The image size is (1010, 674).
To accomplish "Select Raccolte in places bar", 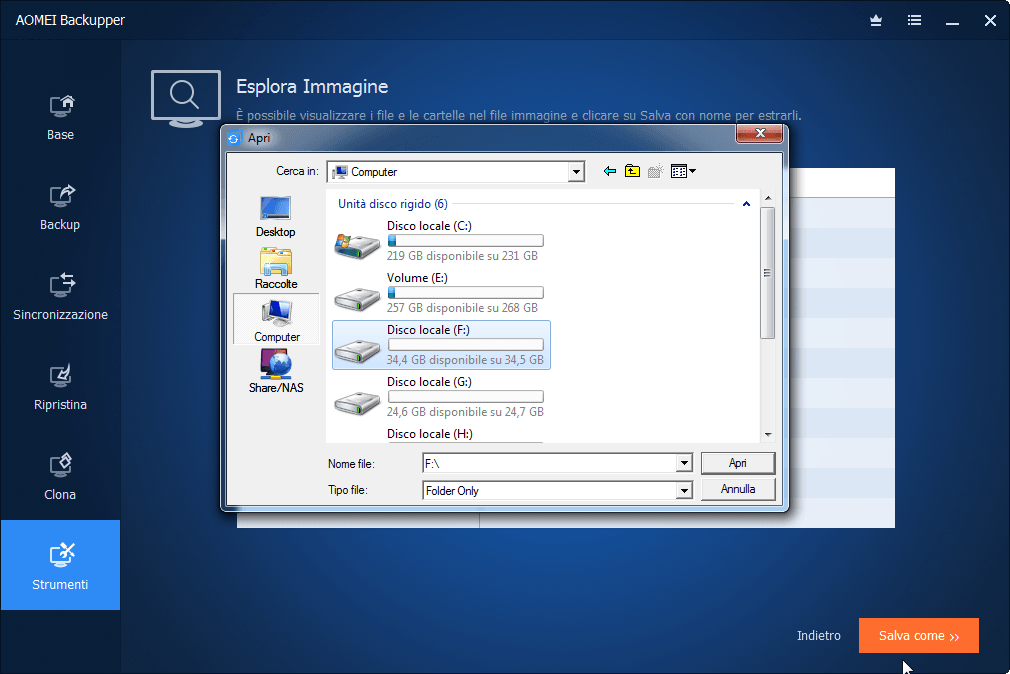I will 276,269.
